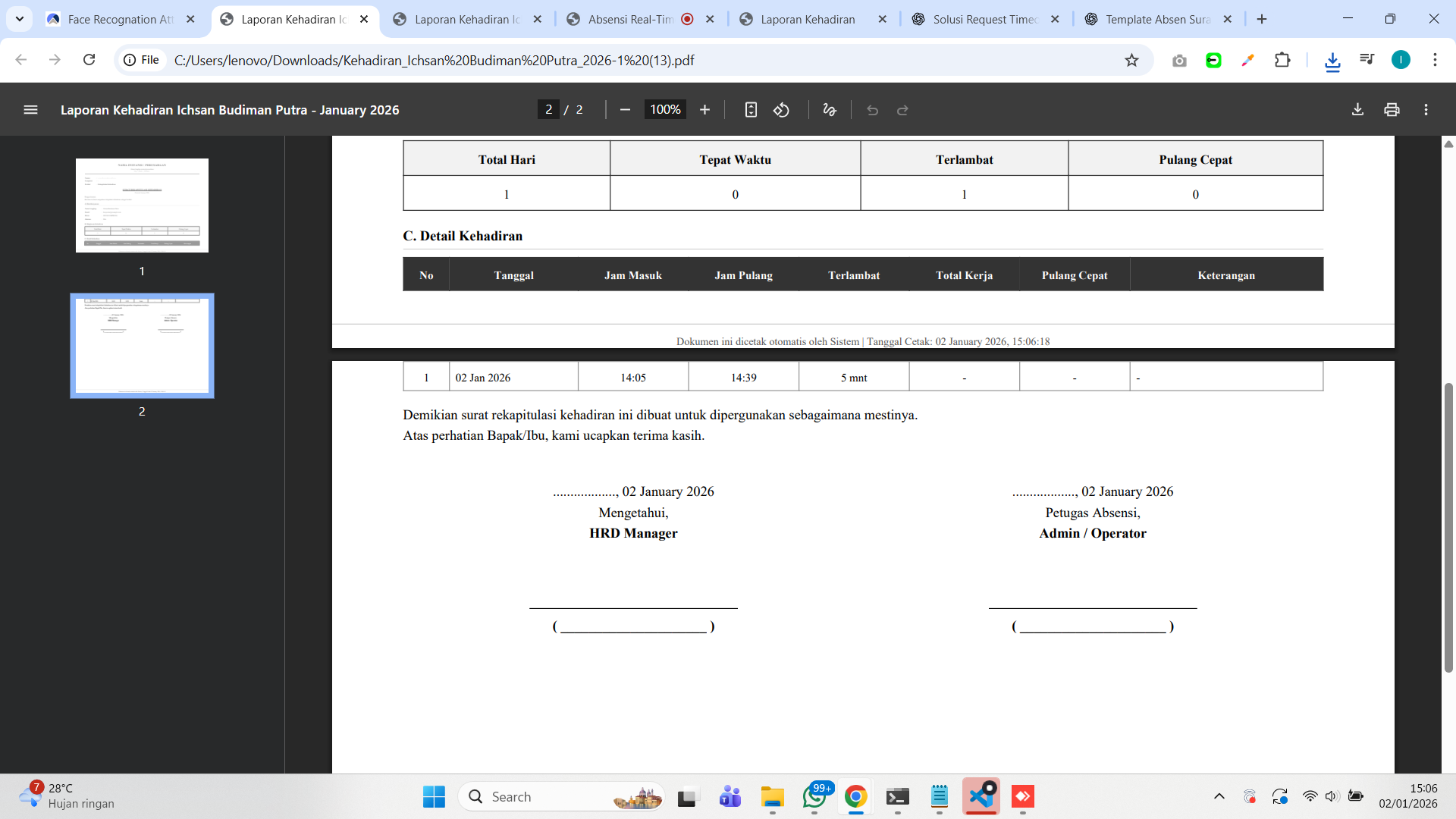Image resolution: width=1456 pixels, height=819 pixels.
Task: Switch to Template Absen Surat tab
Action: [1156, 19]
